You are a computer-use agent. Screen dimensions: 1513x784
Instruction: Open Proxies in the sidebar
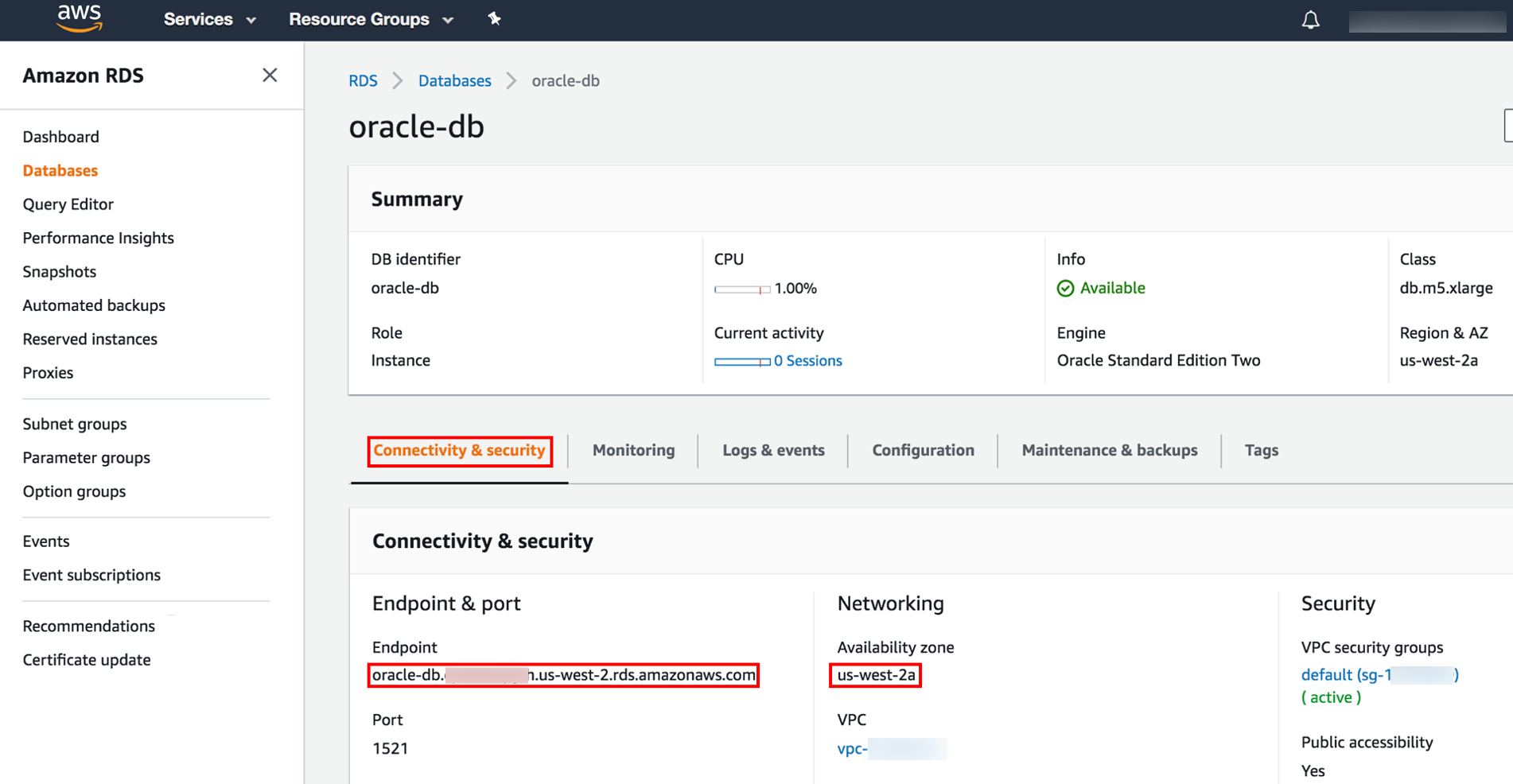coord(48,373)
